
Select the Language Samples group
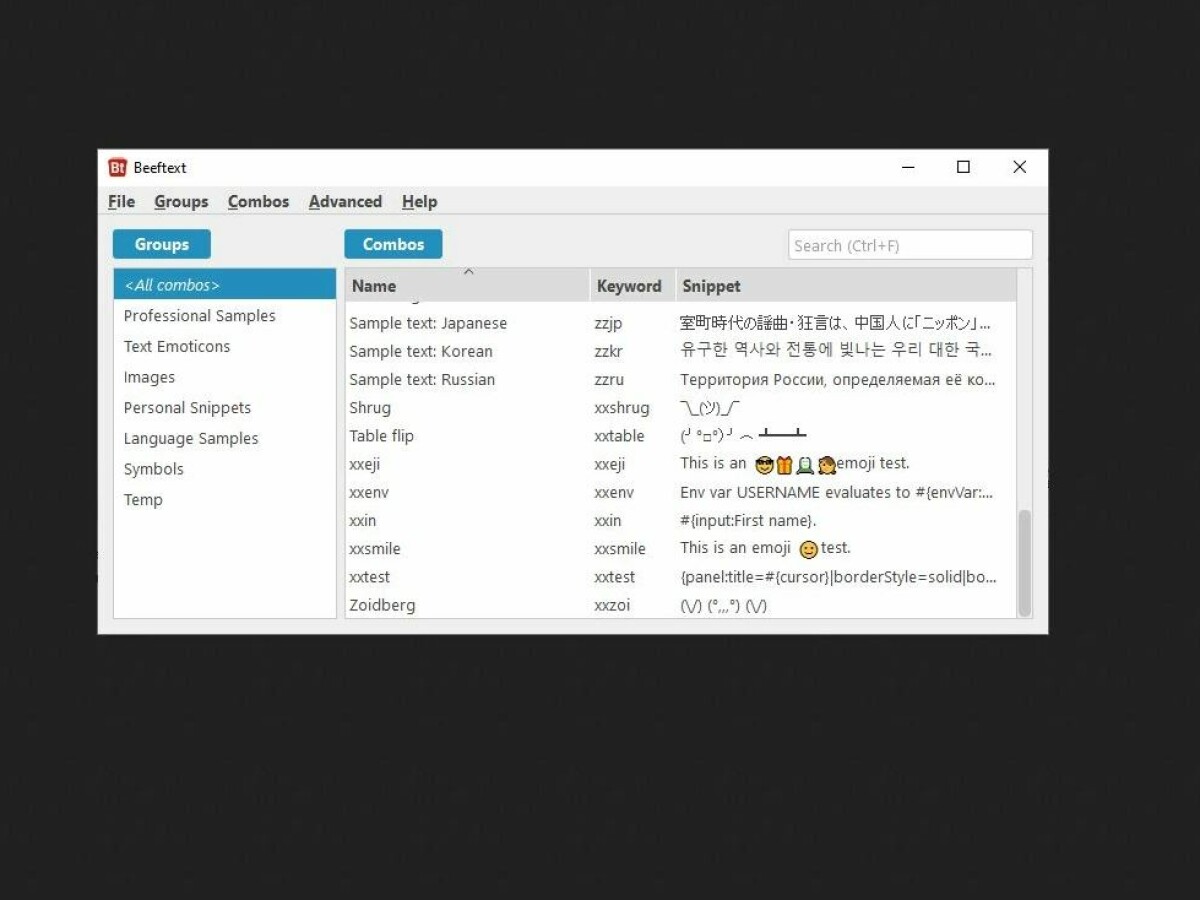tap(190, 438)
